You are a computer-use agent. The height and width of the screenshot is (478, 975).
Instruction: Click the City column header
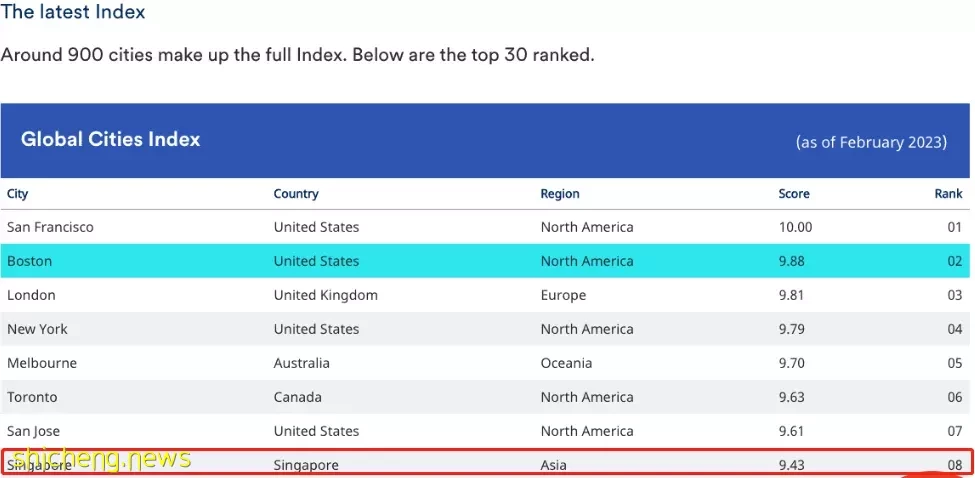click(17, 193)
